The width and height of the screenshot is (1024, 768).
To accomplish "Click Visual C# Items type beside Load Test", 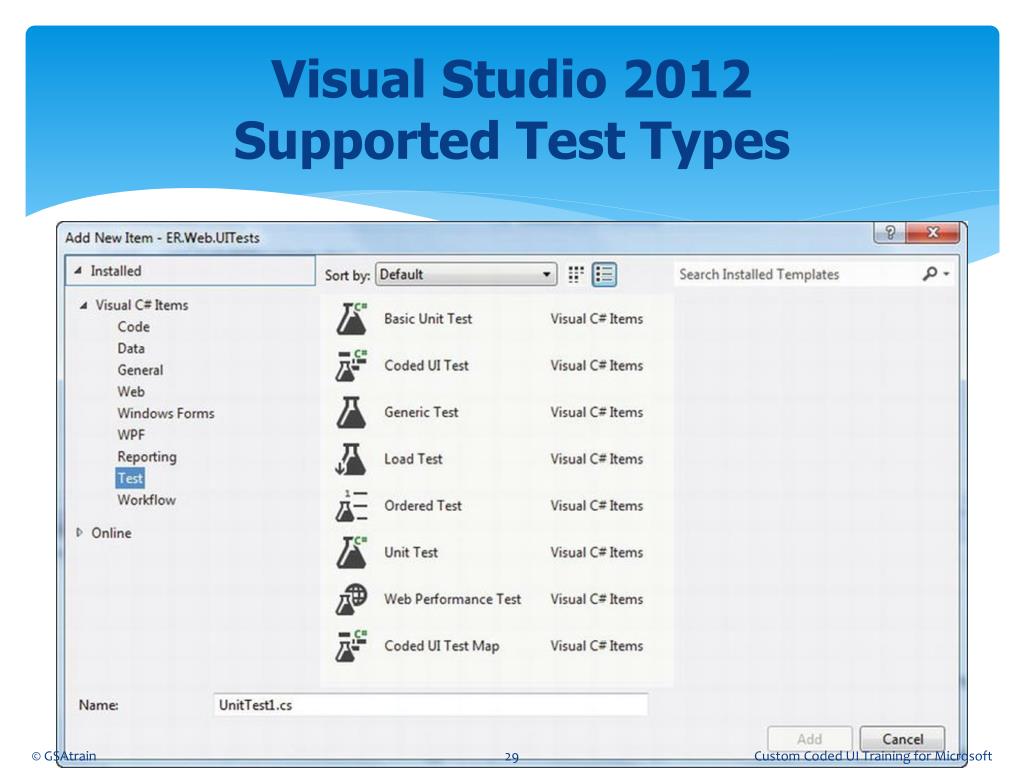I will (x=597, y=459).
